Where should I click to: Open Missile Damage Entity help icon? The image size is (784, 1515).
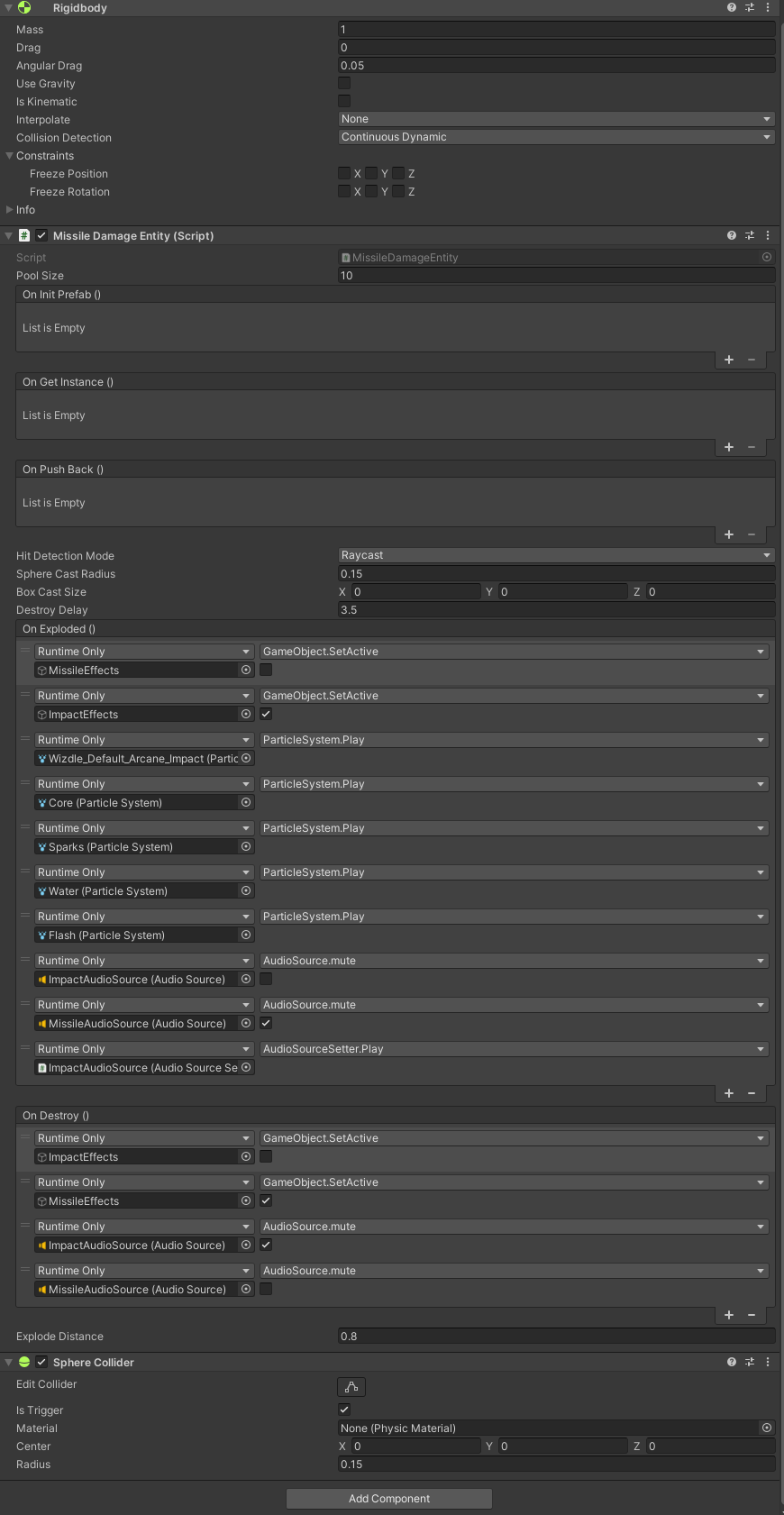(x=732, y=235)
